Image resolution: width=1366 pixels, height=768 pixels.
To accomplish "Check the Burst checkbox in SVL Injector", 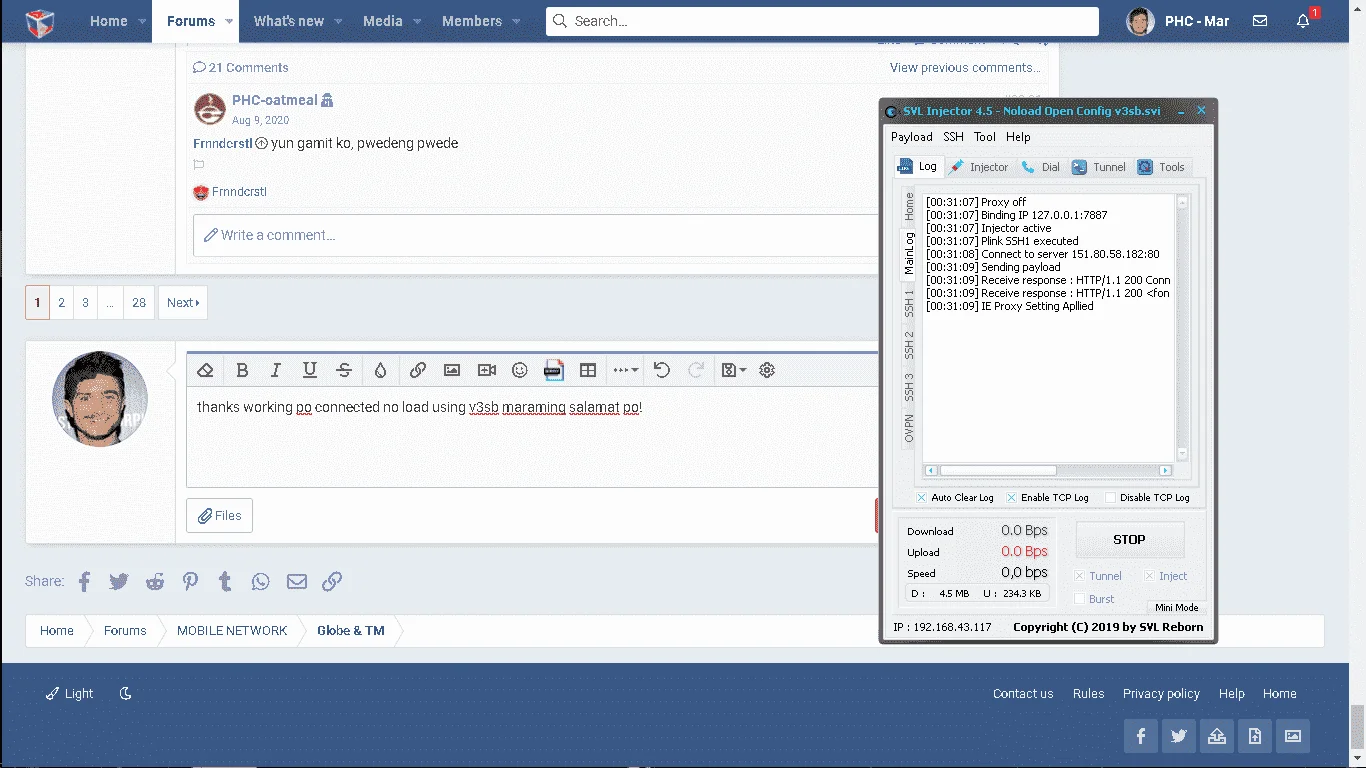I will (x=1079, y=599).
